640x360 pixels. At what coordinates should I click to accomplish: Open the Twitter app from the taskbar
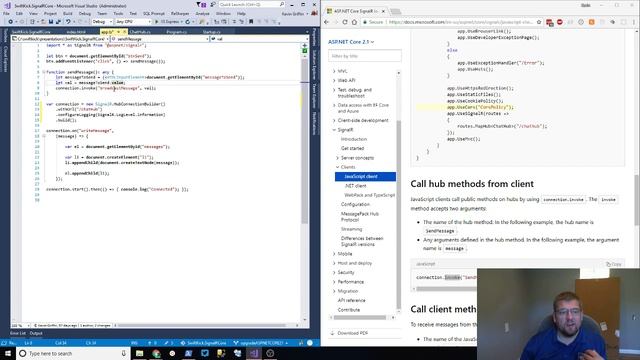click(205, 353)
